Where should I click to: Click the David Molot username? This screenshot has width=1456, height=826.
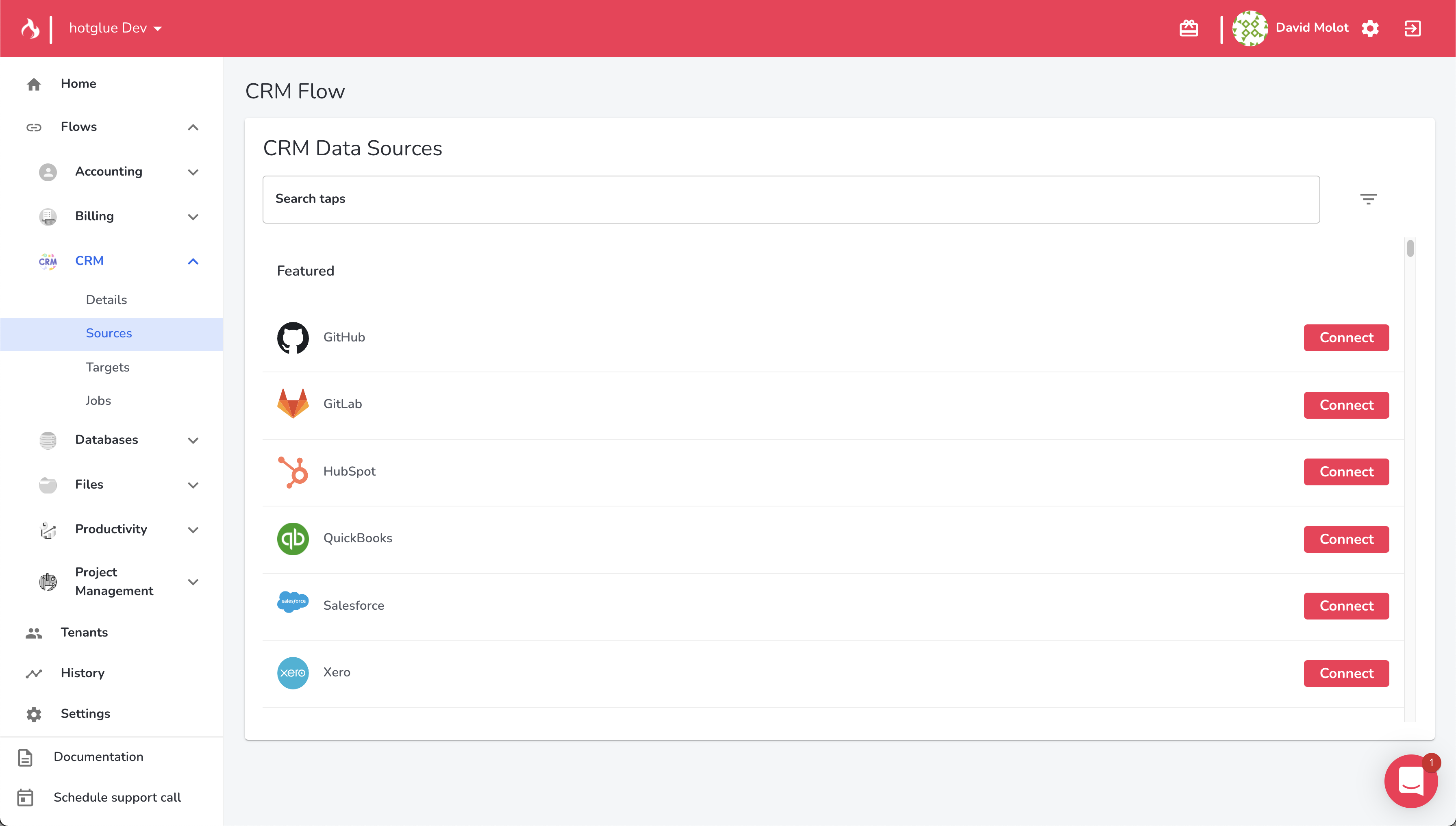pos(1312,28)
